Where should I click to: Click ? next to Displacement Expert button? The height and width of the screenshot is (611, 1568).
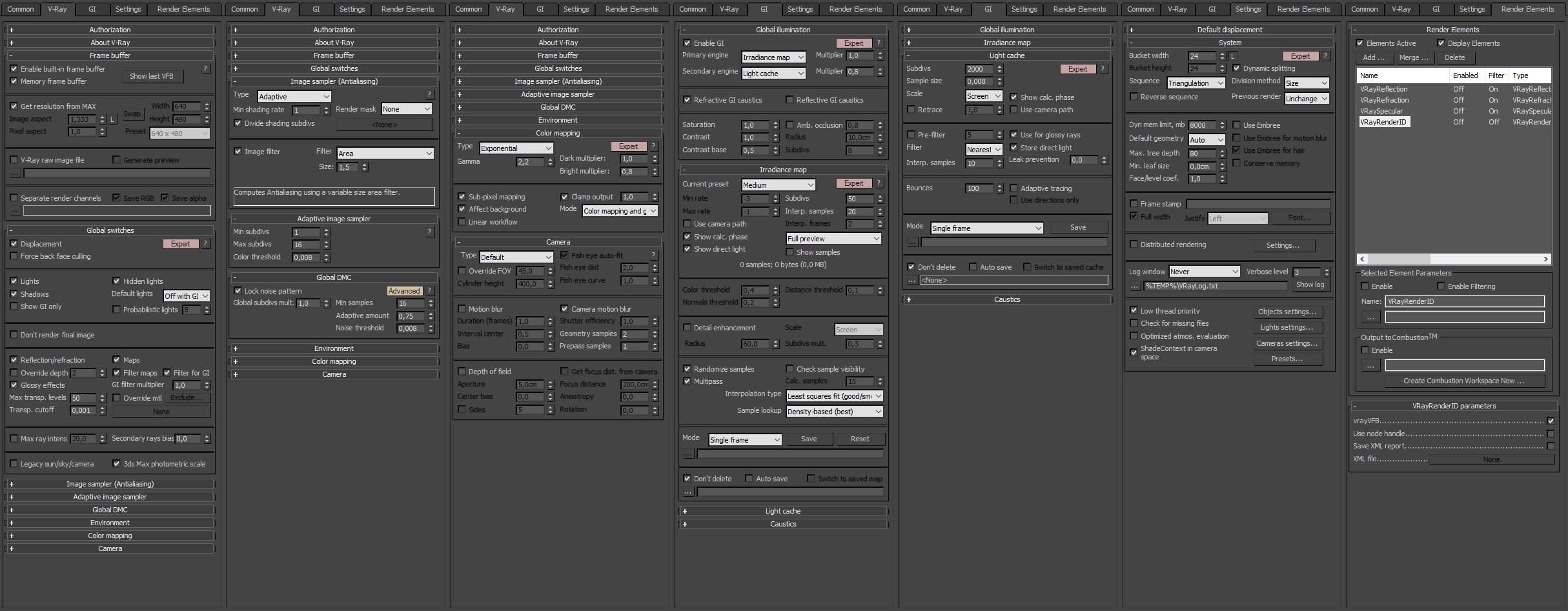point(205,244)
